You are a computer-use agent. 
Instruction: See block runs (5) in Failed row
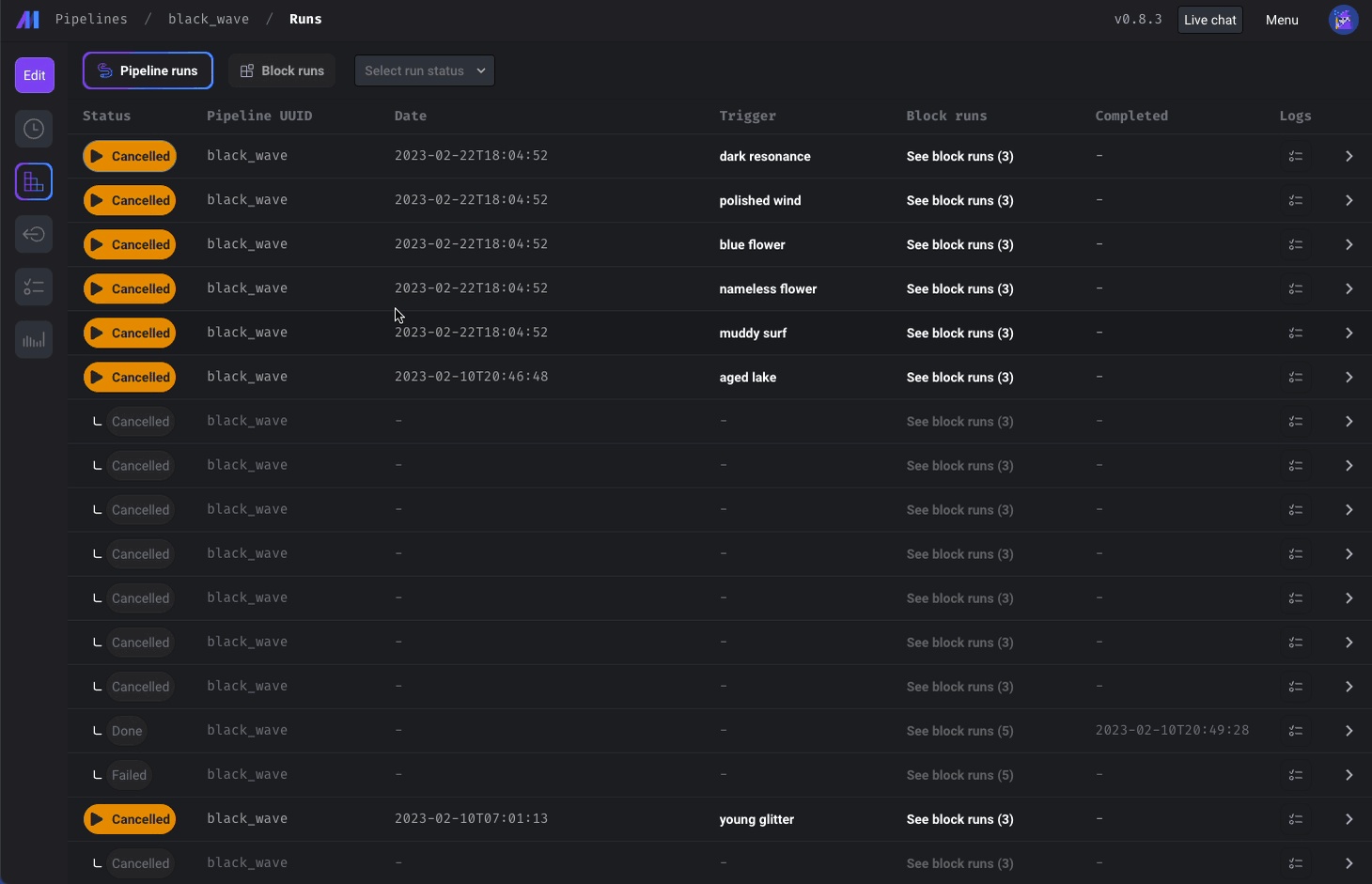(959, 775)
